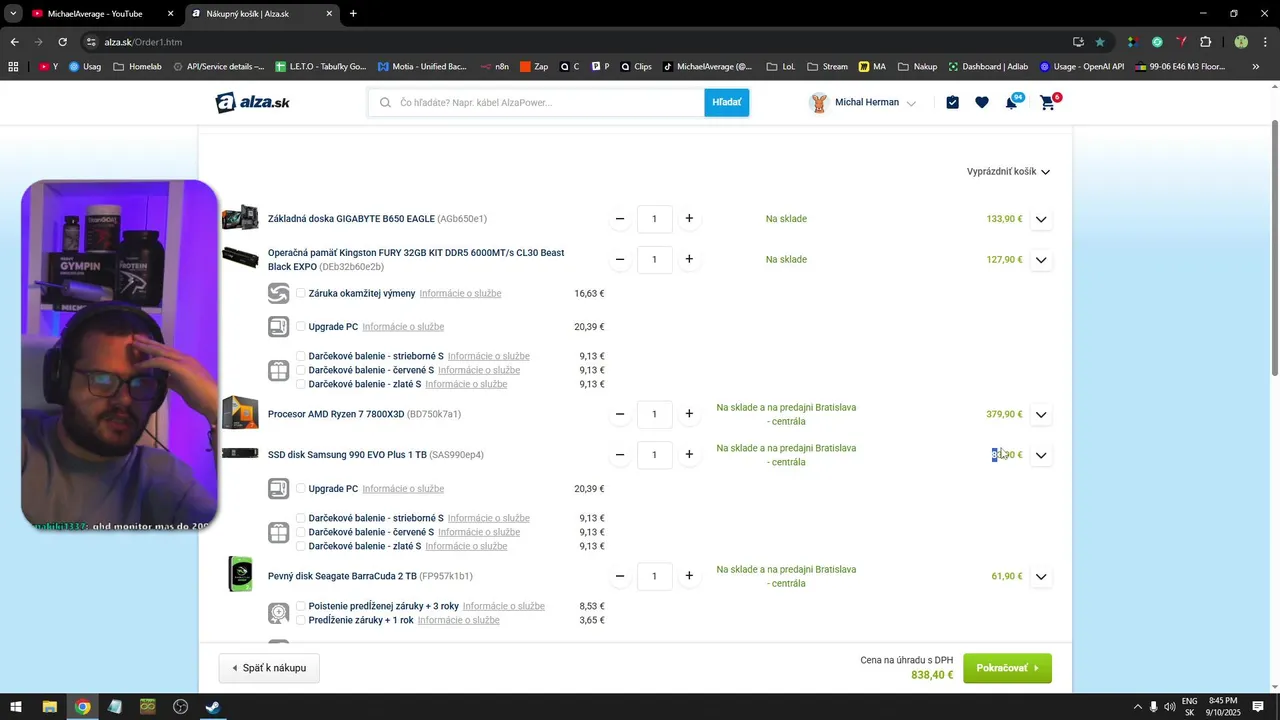Increase quantity of AMD Ryzen 7 7800X3D
Screen dimensions: 1280x720
(x=689, y=414)
